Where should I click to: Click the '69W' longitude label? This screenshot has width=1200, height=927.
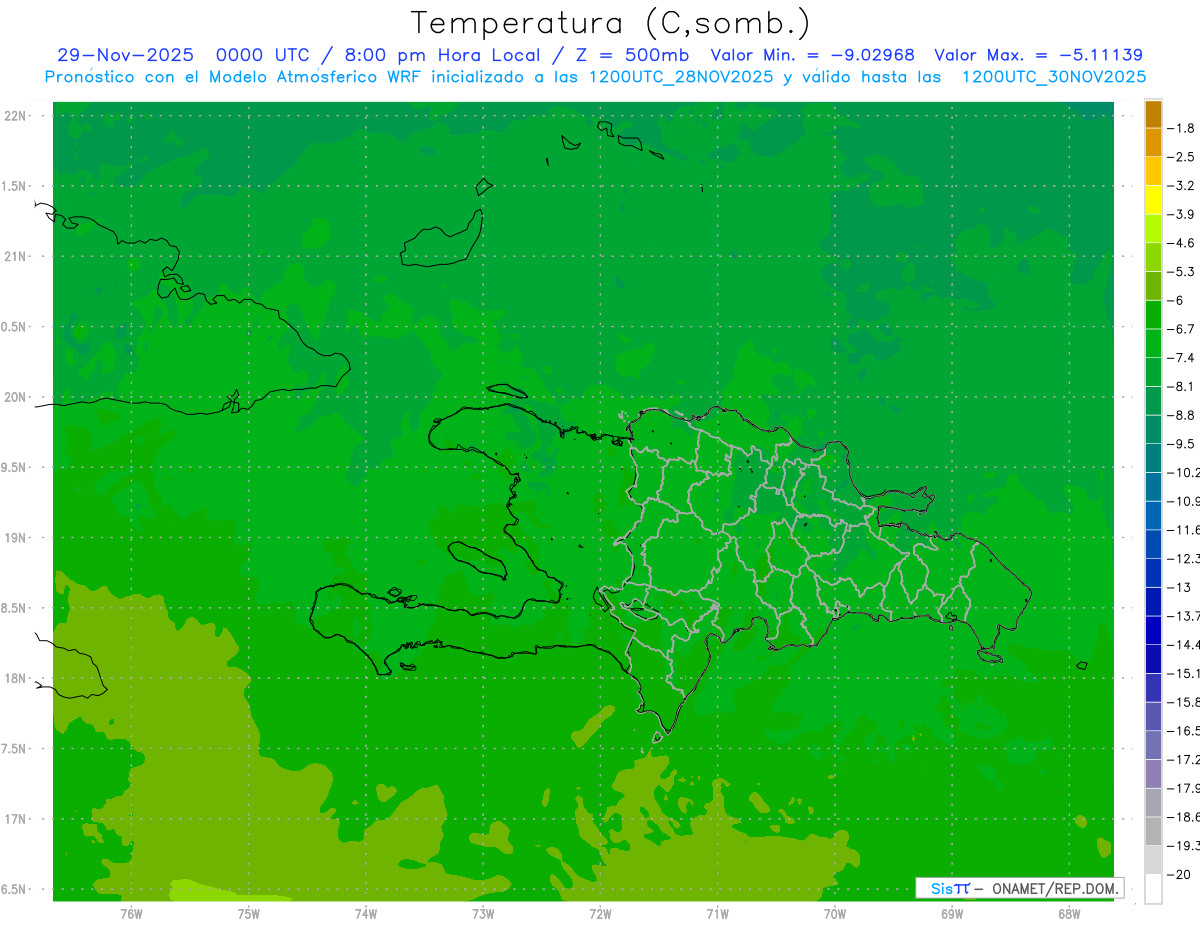pyautogui.click(x=952, y=914)
